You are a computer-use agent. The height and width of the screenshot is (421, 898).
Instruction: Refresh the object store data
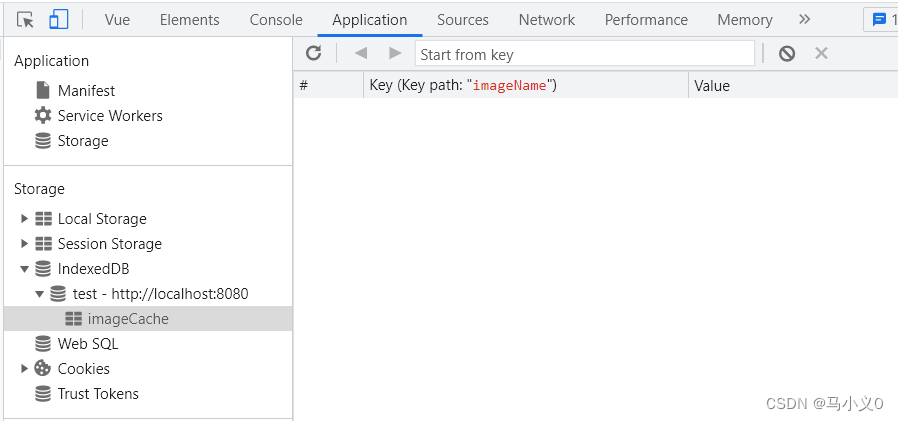(x=313, y=53)
